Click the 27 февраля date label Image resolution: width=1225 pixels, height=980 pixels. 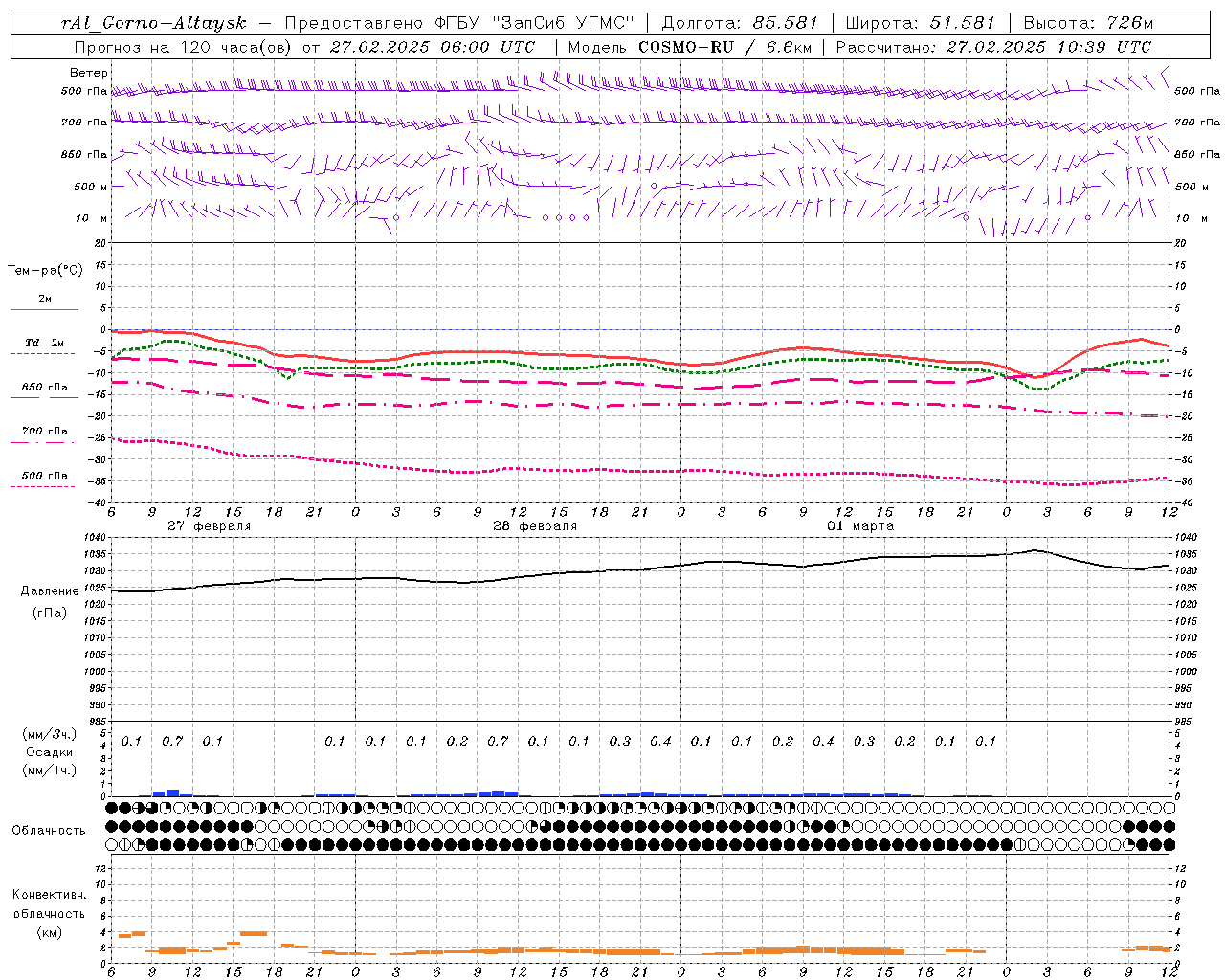coord(209,526)
